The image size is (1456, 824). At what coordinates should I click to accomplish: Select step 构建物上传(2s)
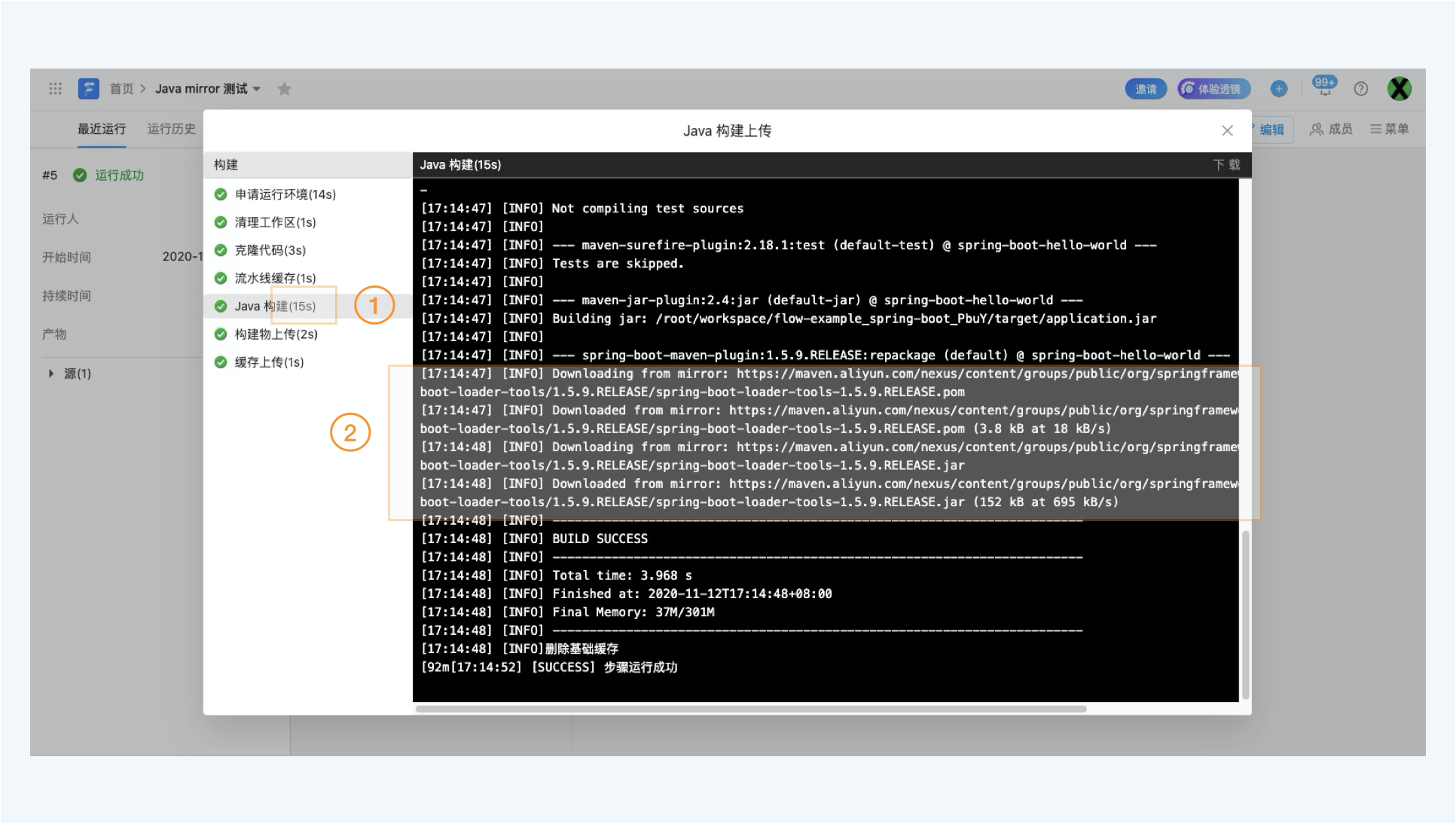click(x=308, y=334)
